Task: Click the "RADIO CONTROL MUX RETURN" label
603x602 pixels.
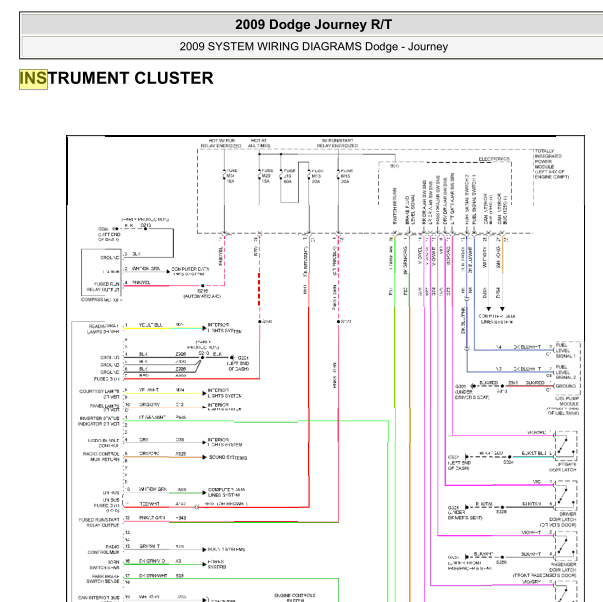Action: tap(101, 457)
